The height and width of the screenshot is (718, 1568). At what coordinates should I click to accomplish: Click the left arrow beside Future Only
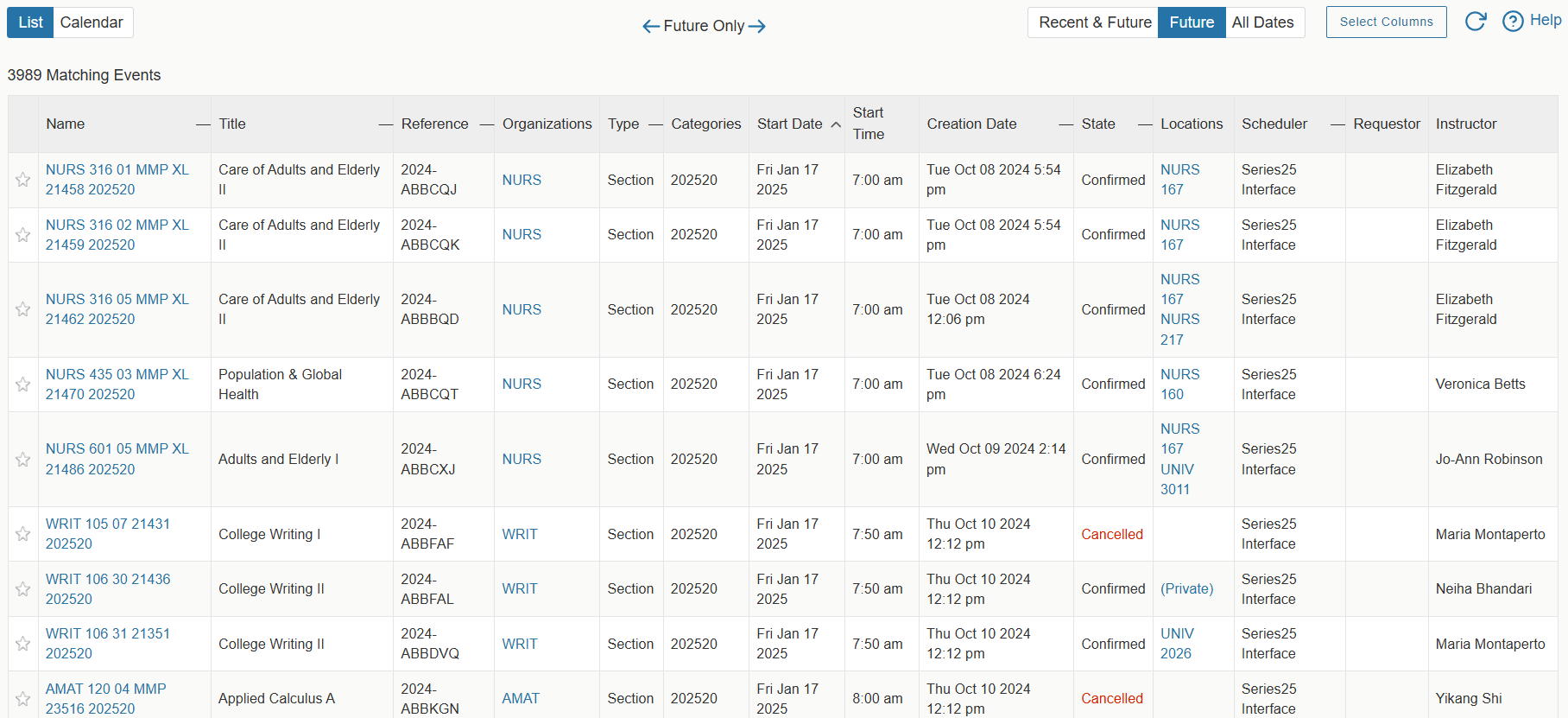pyautogui.click(x=650, y=27)
